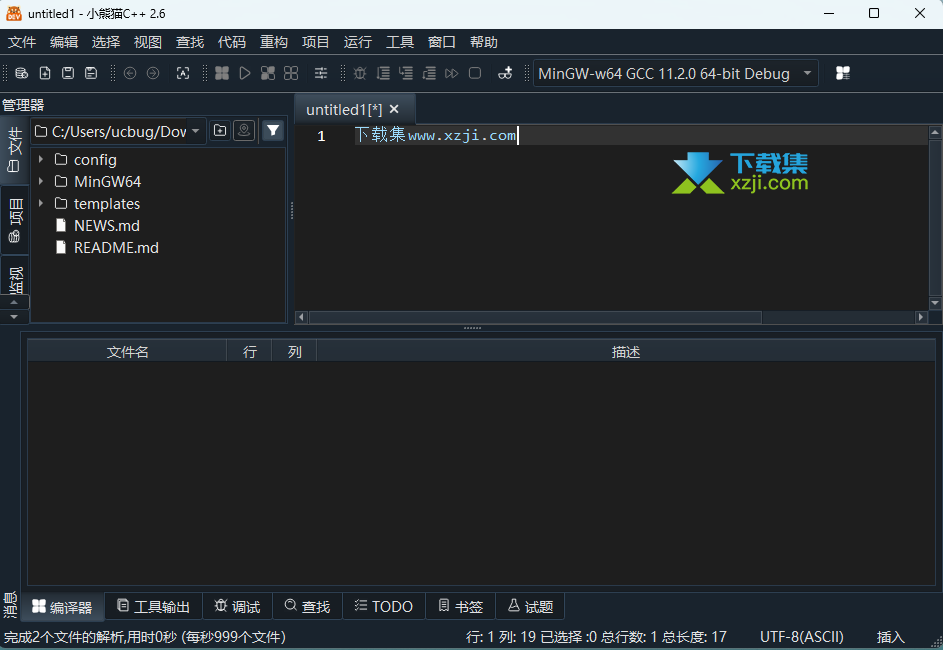Open the 重构 menu
Viewport: 943px width, 650px height.
tap(274, 42)
